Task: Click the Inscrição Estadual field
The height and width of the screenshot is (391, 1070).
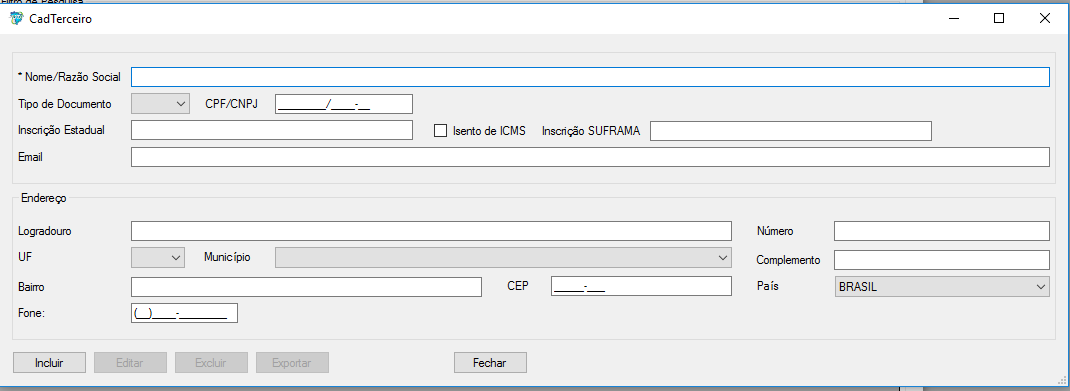Action: 272,130
